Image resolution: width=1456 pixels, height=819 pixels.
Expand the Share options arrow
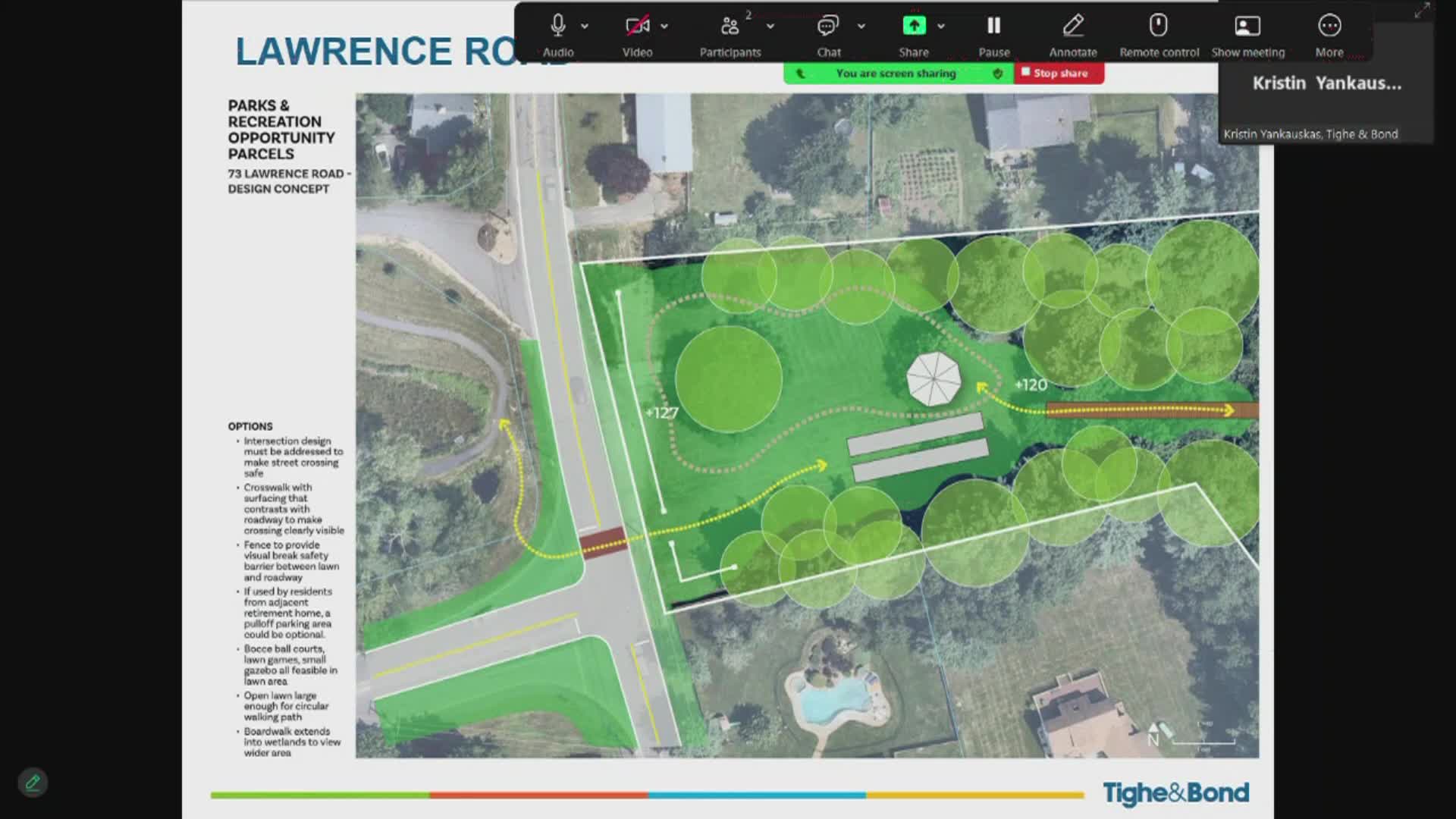(x=941, y=26)
